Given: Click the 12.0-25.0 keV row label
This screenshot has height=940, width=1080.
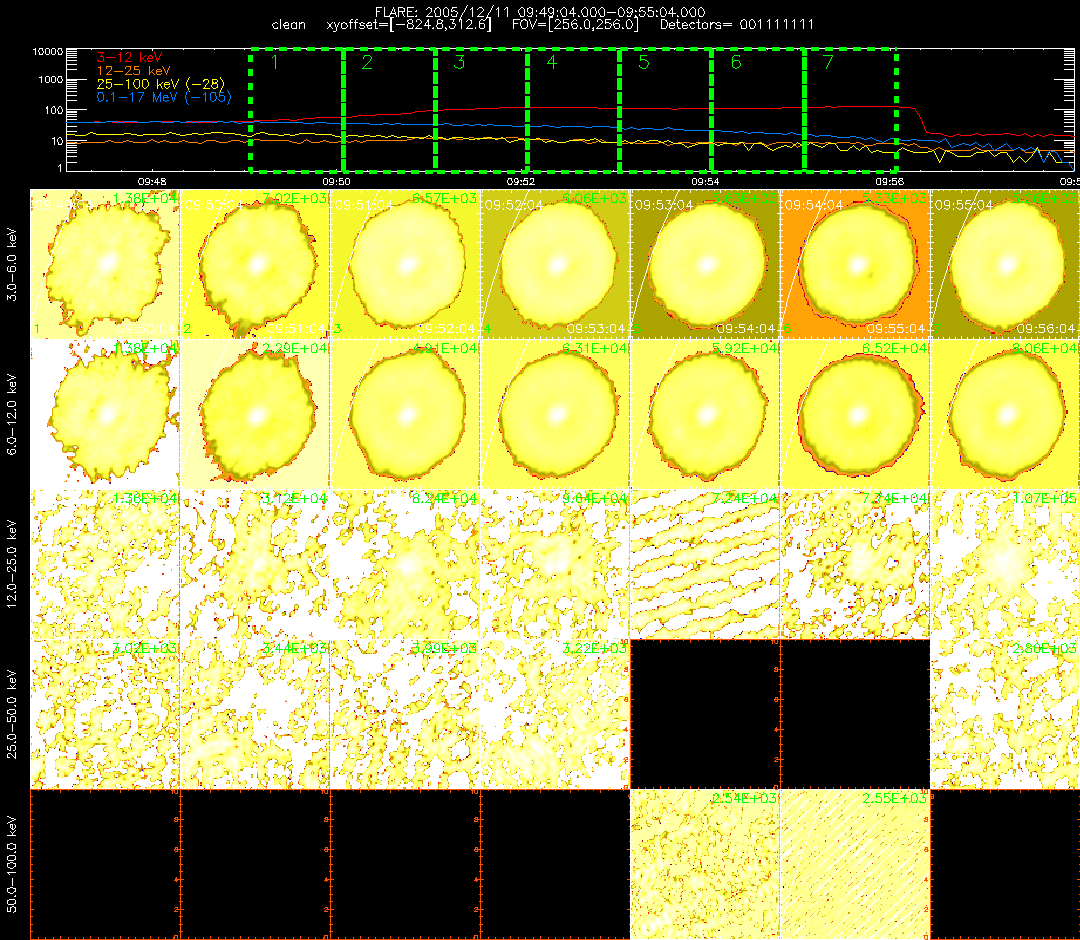Looking at the screenshot, I should pyautogui.click(x=12, y=565).
